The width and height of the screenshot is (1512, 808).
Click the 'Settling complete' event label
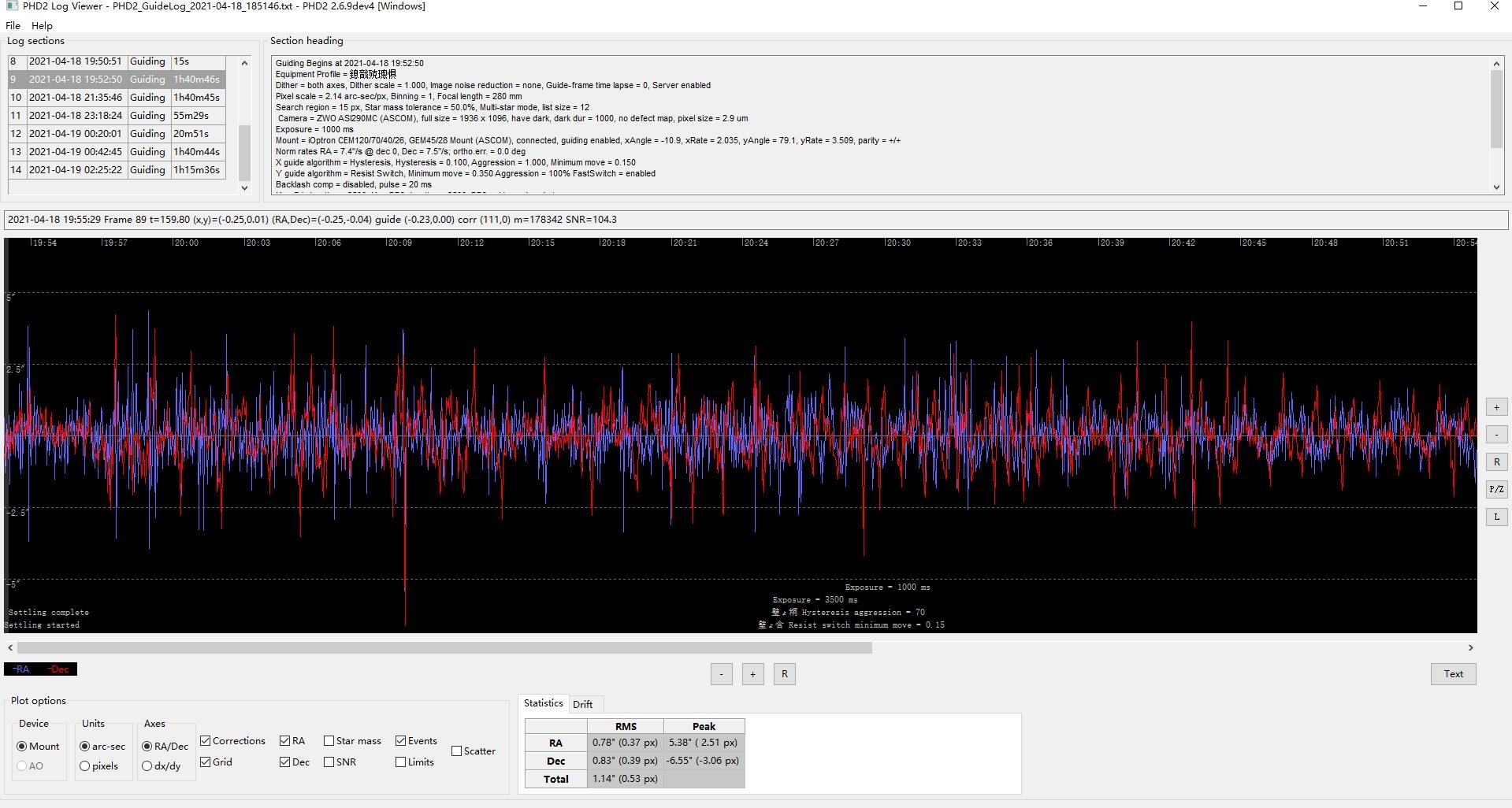click(49, 612)
